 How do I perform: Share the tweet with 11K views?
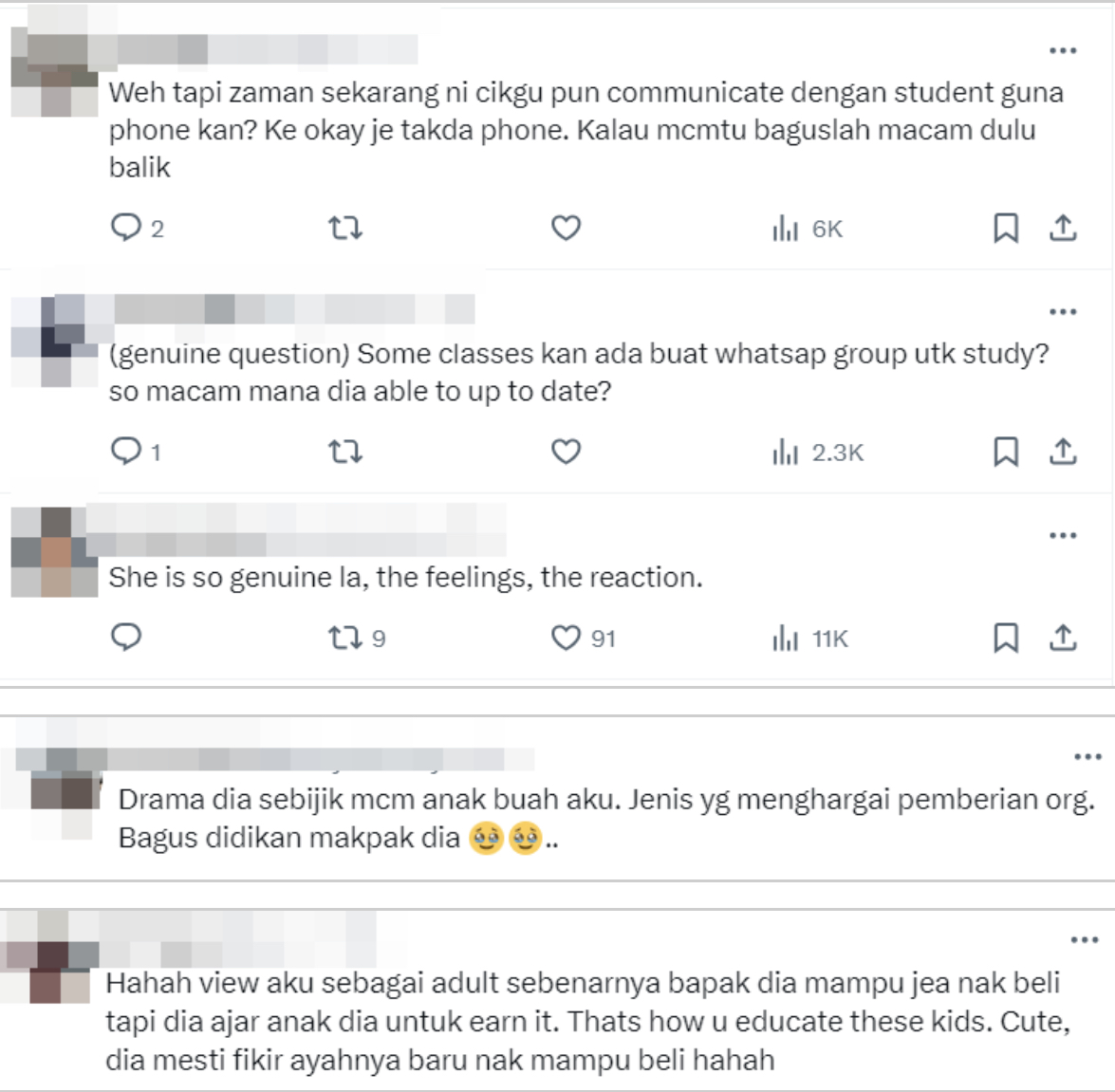pyautogui.click(x=1063, y=638)
